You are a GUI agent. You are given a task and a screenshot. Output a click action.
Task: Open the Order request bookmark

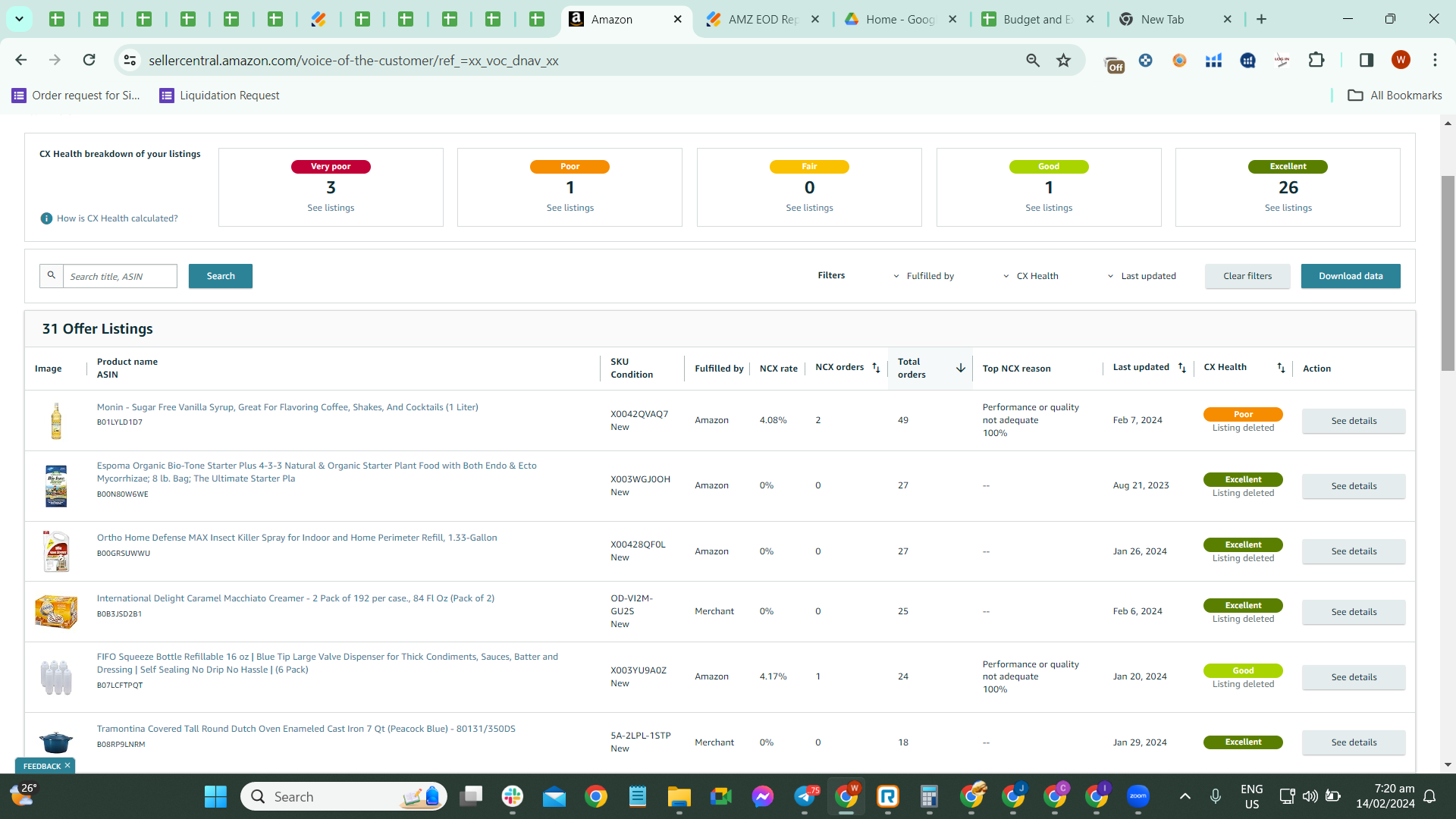[x=76, y=96]
